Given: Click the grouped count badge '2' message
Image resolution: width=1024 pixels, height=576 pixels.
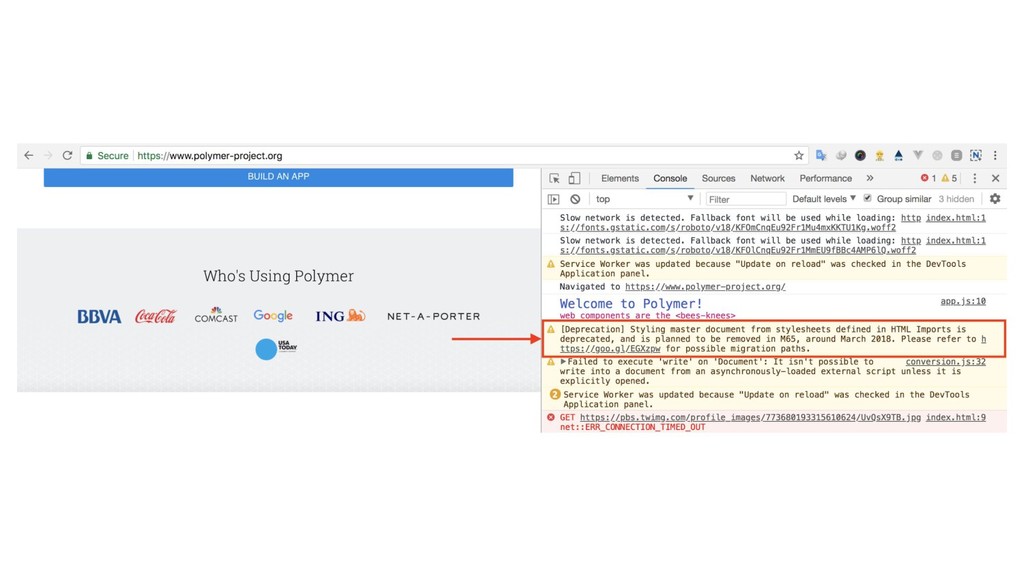Looking at the screenshot, I should point(555,394).
